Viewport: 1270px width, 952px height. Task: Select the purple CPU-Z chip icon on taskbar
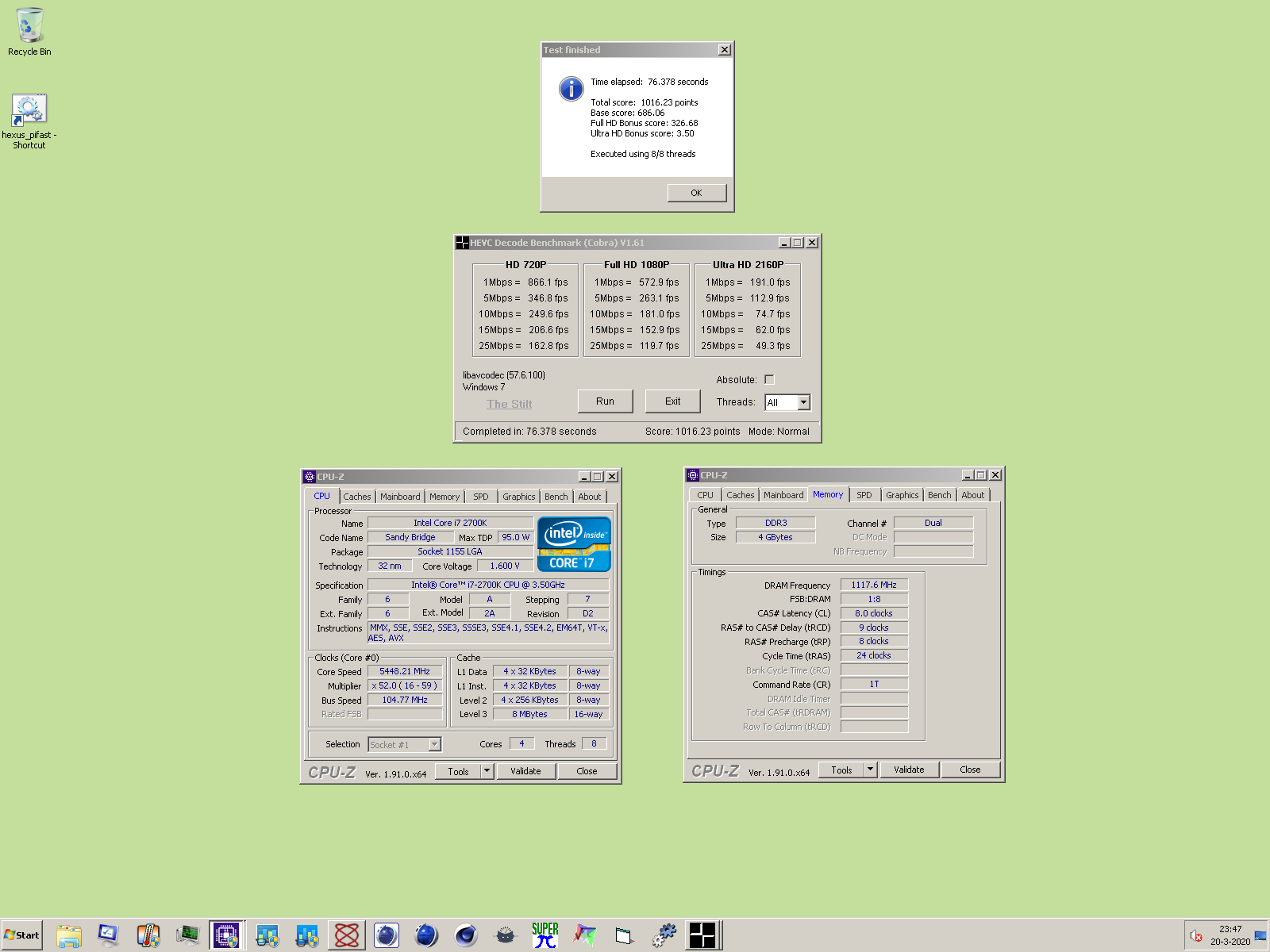pyautogui.click(x=227, y=935)
